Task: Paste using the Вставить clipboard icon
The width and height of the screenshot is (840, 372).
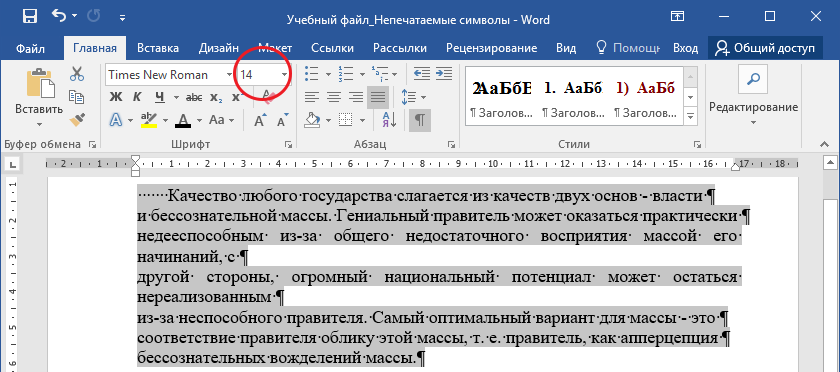Action: click(x=40, y=83)
